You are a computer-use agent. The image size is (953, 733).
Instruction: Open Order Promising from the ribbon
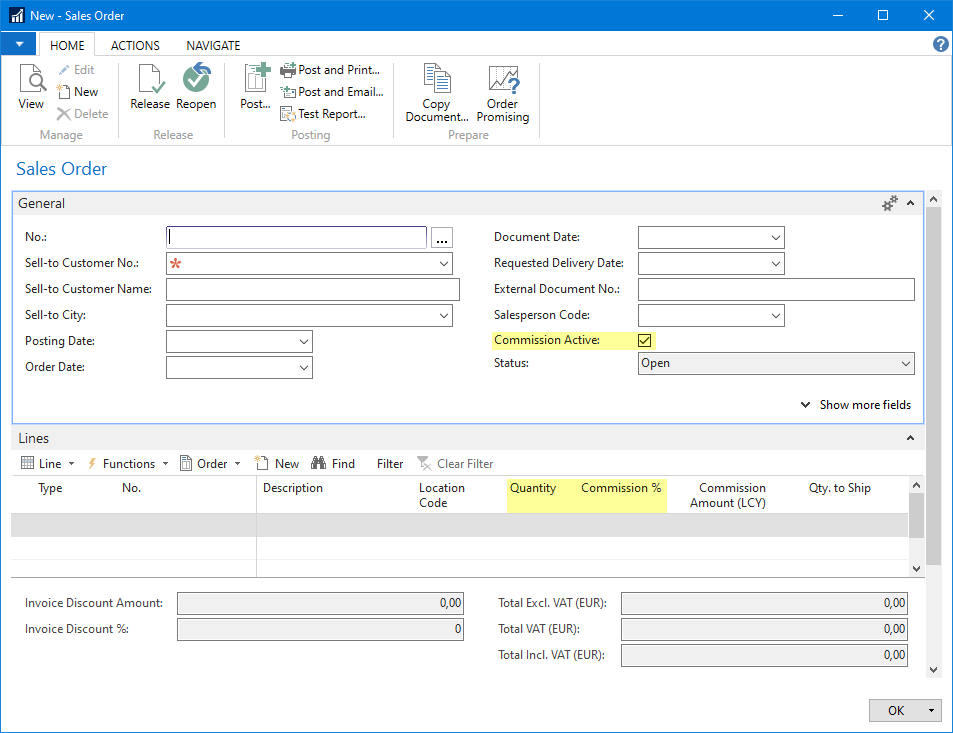pyautogui.click(x=502, y=94)
